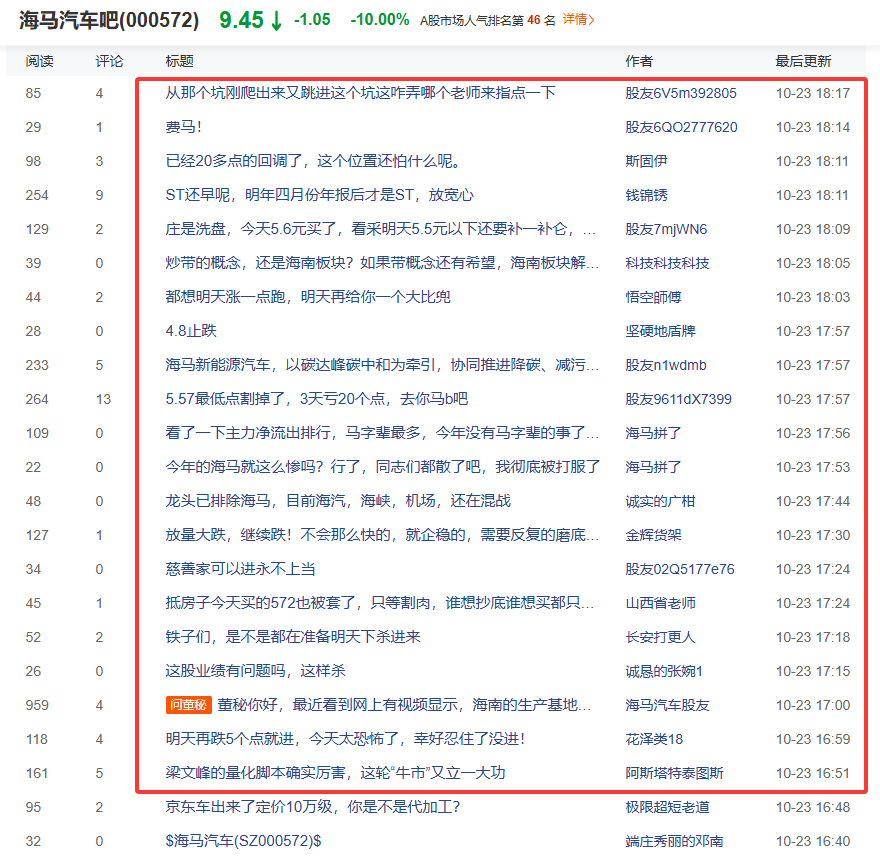The height and width of the screenshot is (859, 880).
Task: Open post '明天再跌5个点就进，今天太恐怖了'
Action: [345, 739]
